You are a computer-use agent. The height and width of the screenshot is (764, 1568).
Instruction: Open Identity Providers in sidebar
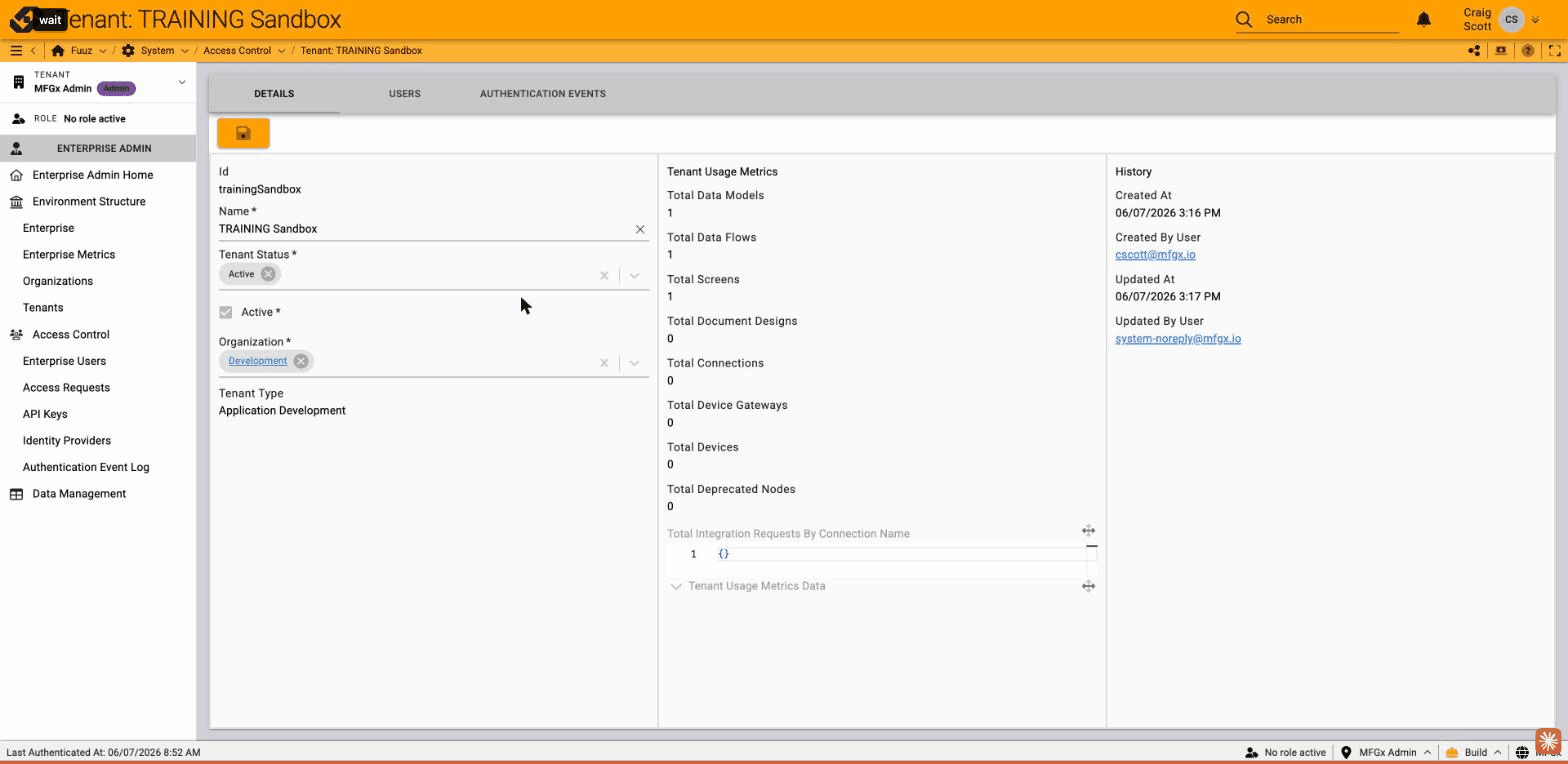[x=67, y=441]
